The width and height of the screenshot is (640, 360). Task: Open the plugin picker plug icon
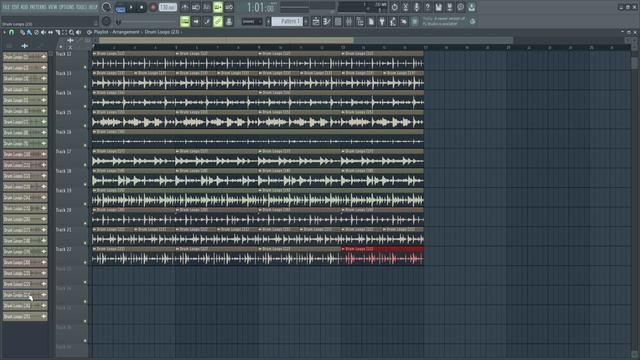[382, 21]
